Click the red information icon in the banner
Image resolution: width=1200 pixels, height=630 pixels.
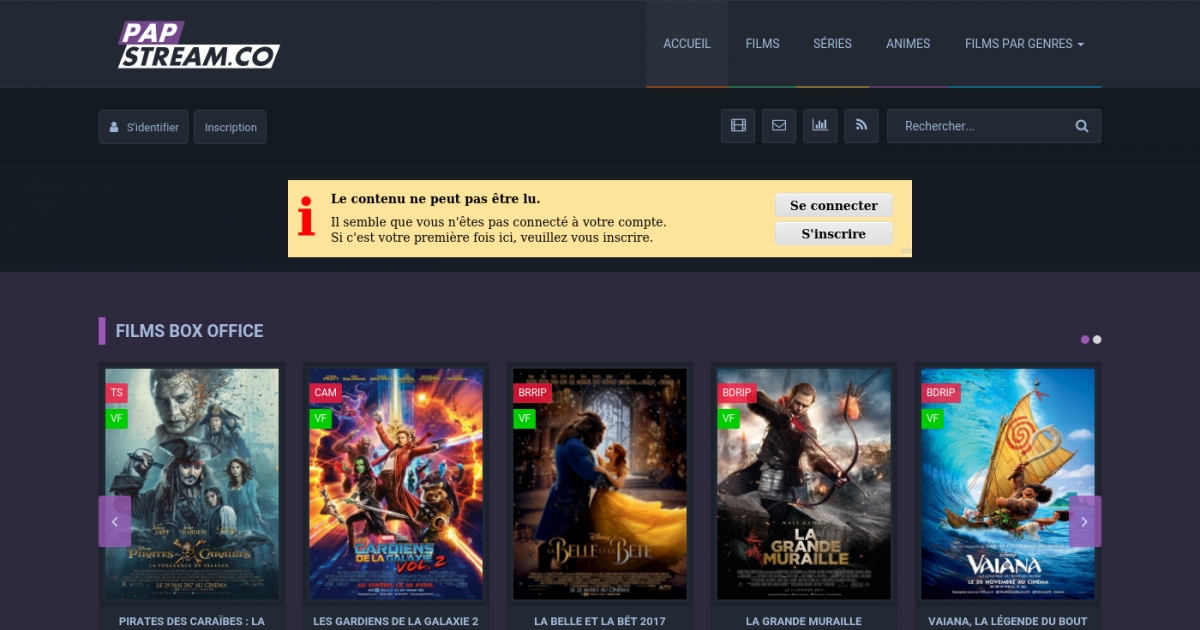307,217
